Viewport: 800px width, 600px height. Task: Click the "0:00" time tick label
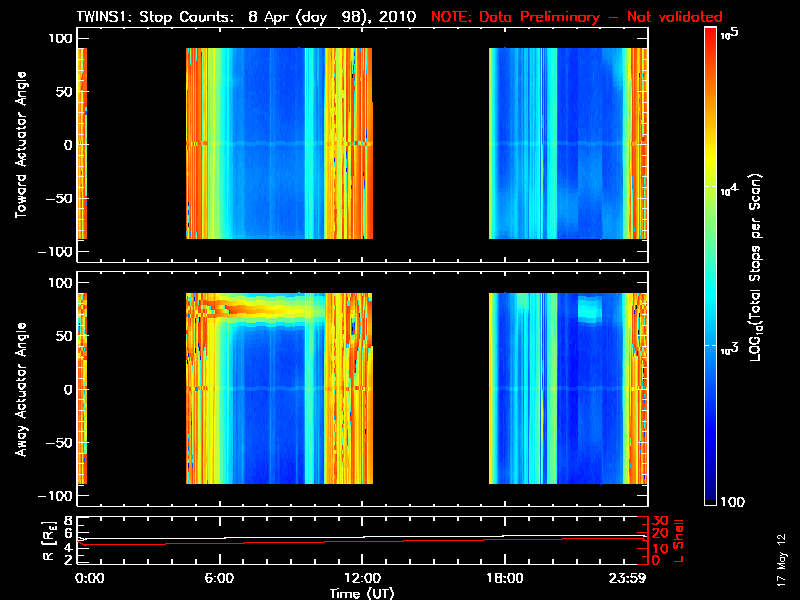point(90,578)
